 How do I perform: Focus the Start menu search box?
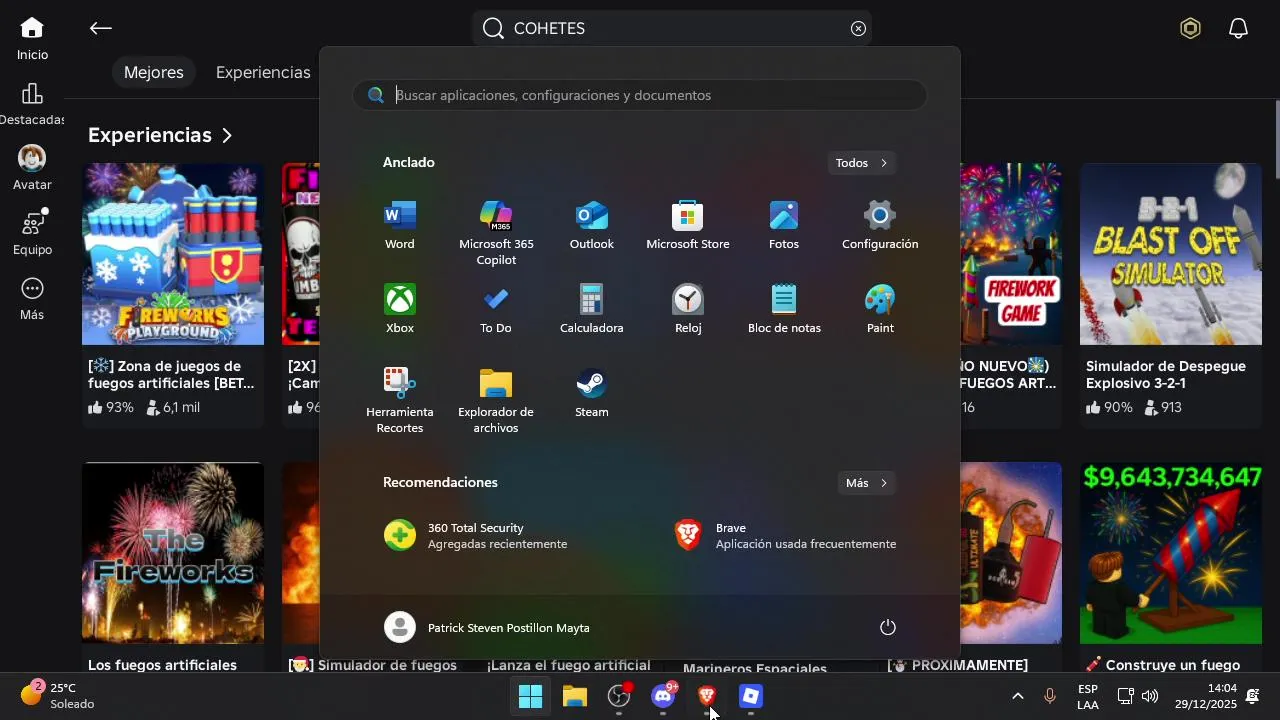[x=640, y=95]
